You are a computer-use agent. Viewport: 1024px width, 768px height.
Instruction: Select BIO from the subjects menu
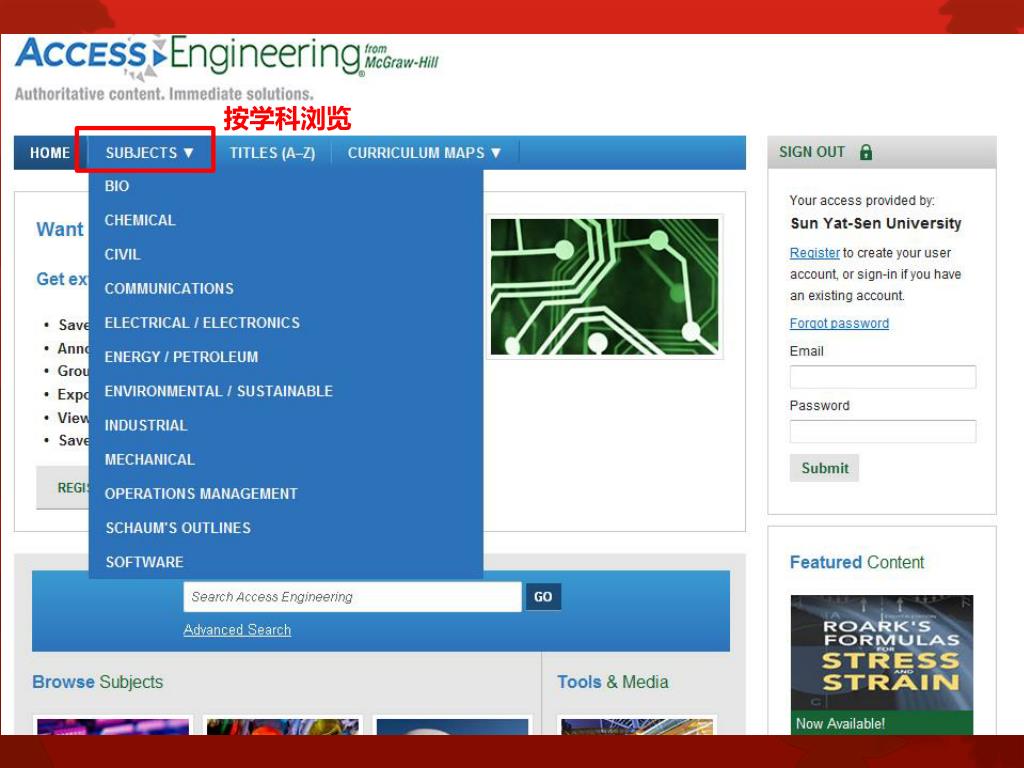coord(117,186)
